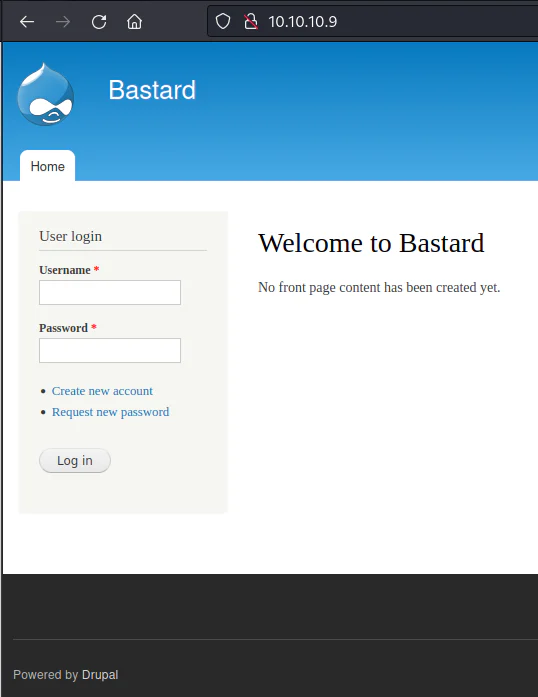Open the Bastard site name link
Image resolution: width=538 pixels, height=697 pixels.
(x=152, y=90)
